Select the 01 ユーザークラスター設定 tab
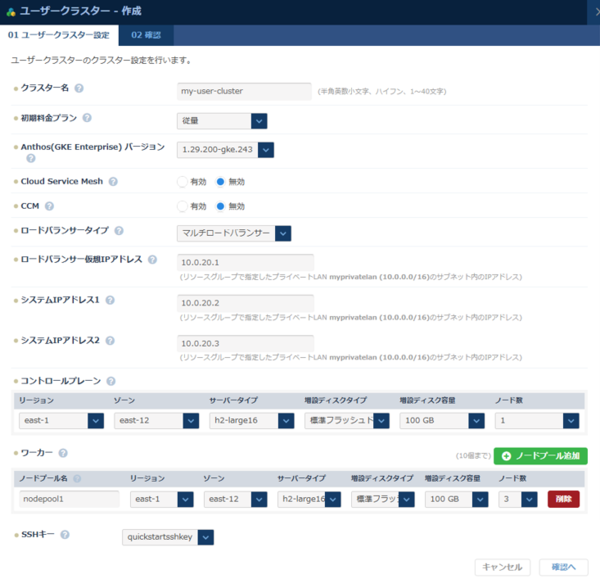Viewport: 600px width, 579px height. (x=58, y=35)
